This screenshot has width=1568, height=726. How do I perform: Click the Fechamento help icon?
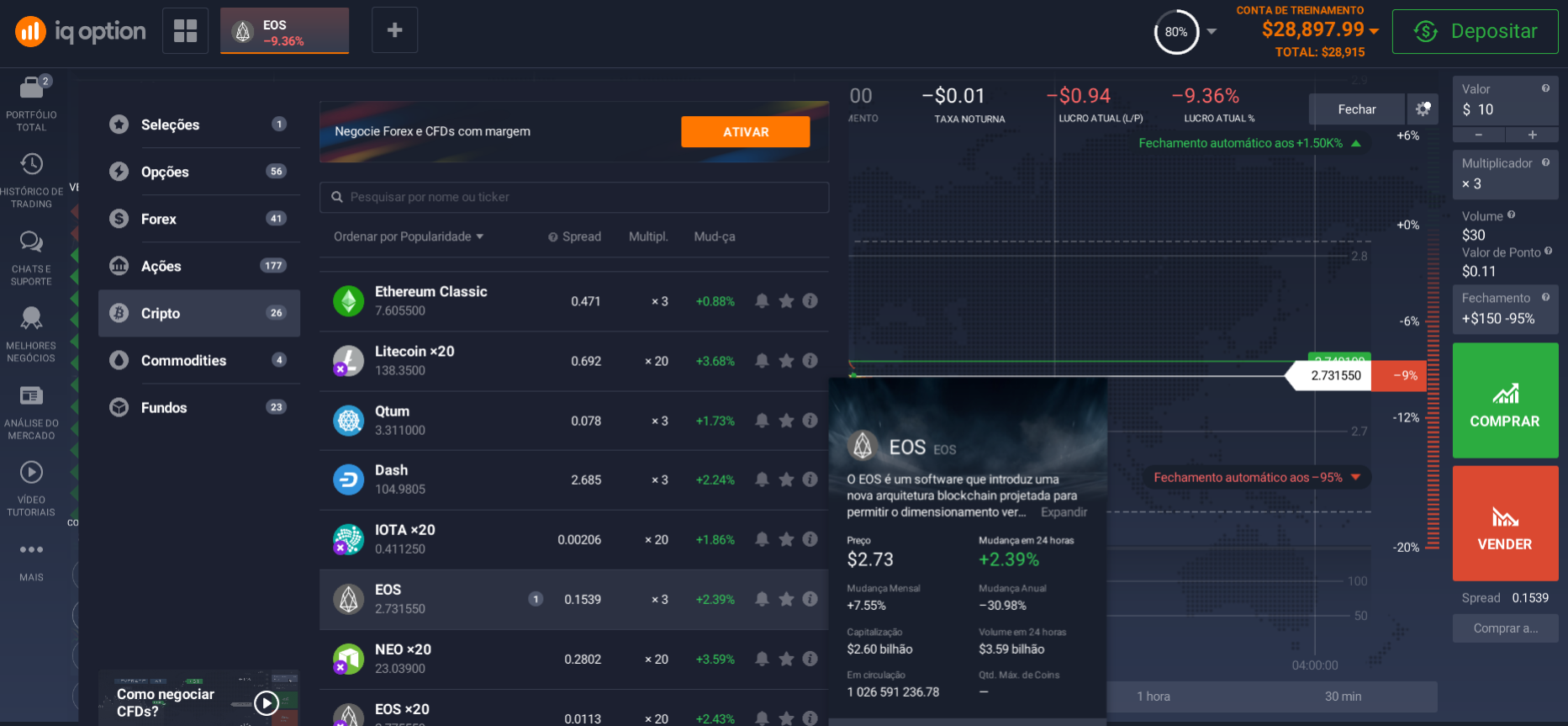pos(1545,297)
